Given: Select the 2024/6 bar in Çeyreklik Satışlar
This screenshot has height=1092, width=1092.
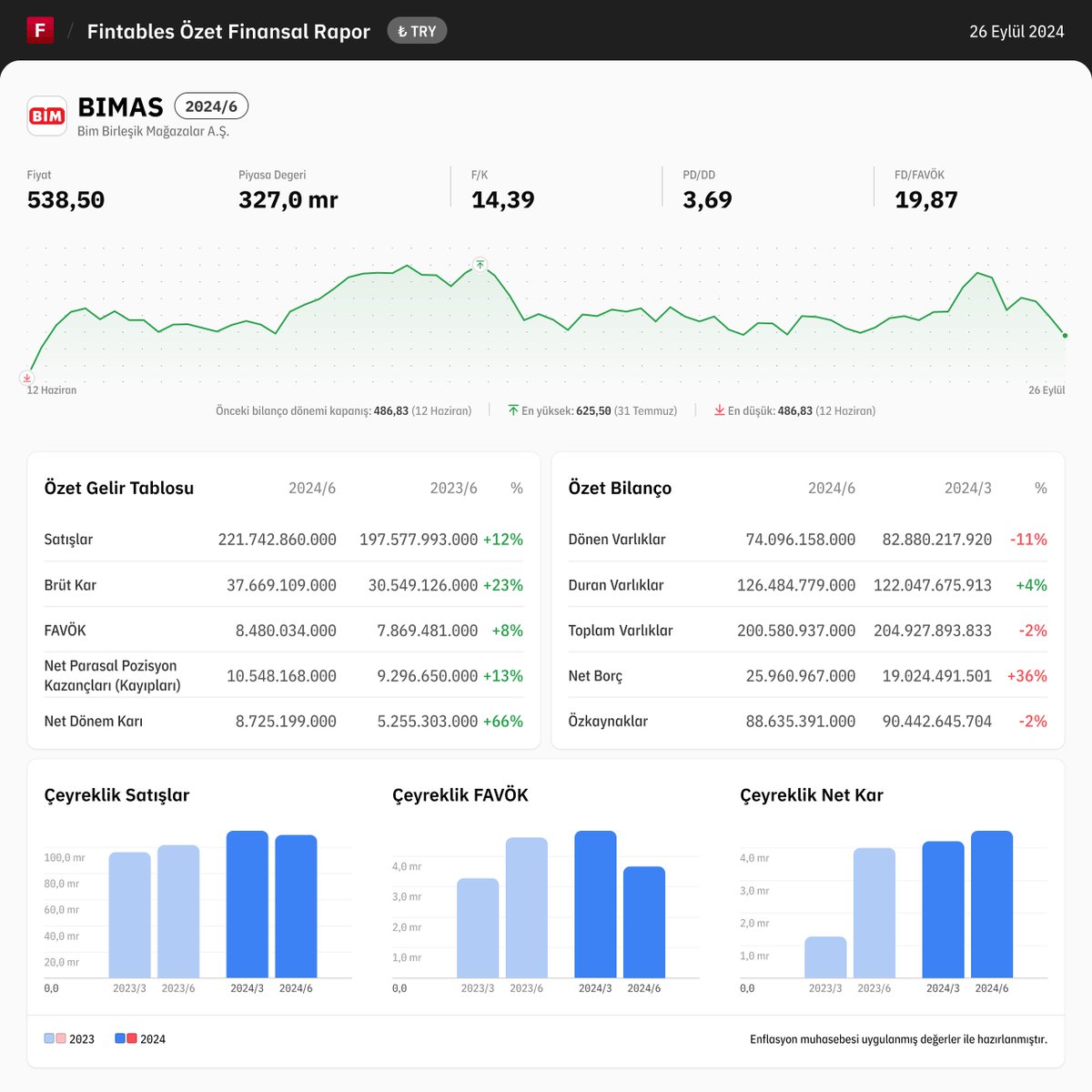Looking at the screenshot, I should [x=296, y=906].
